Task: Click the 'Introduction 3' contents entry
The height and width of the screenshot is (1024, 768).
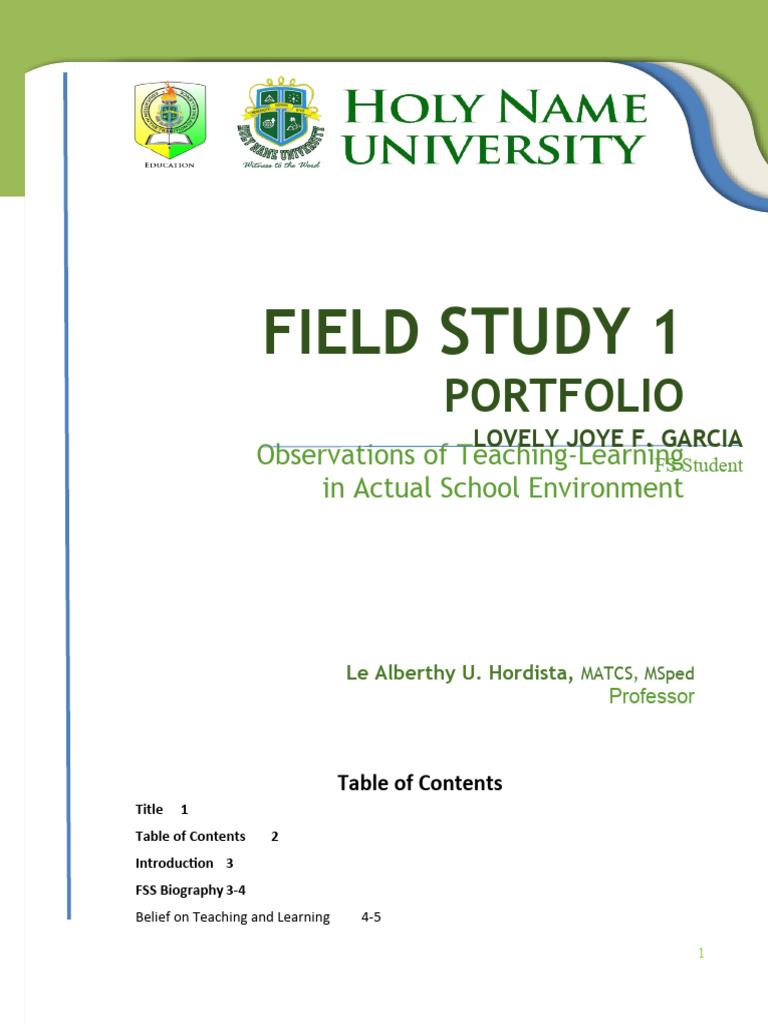Action: click(184, 863)
